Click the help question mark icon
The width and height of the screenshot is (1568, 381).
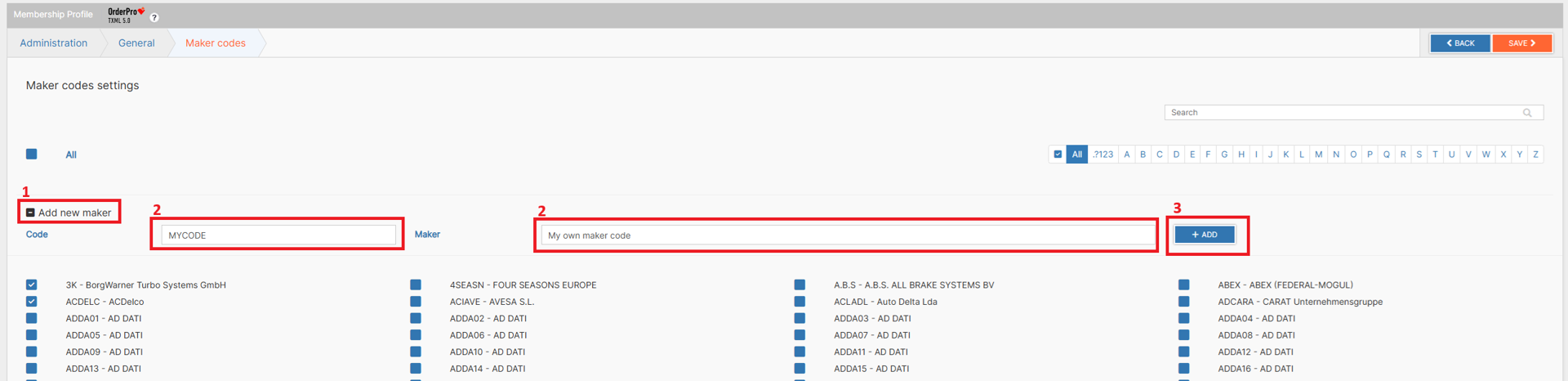[x=154, y=17]
